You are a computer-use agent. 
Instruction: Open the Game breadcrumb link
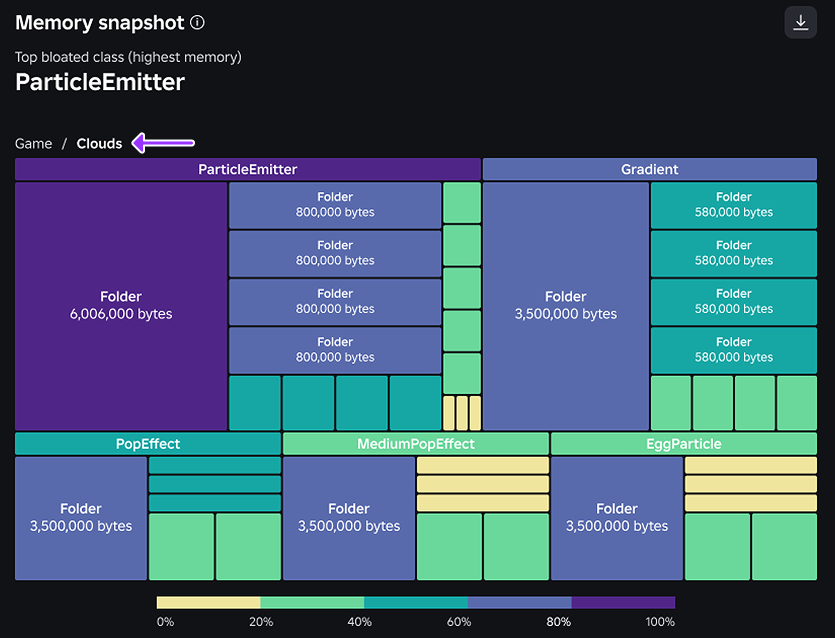tap(34, 143)
